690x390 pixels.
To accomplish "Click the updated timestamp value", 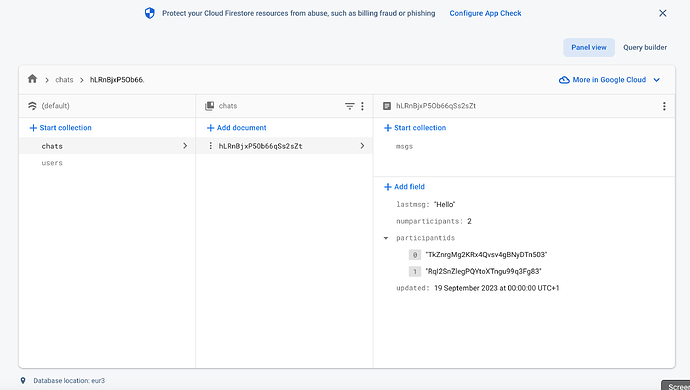I will 496,288.
